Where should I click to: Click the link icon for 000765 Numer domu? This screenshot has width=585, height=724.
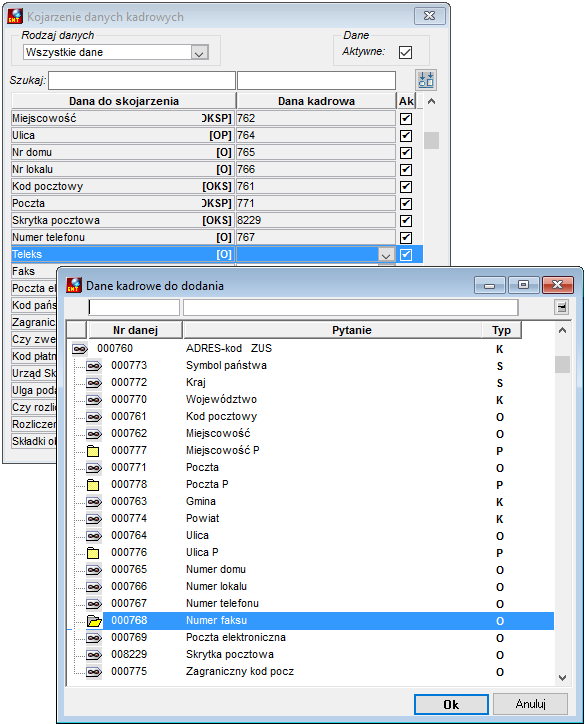click(x=94, y=570)
